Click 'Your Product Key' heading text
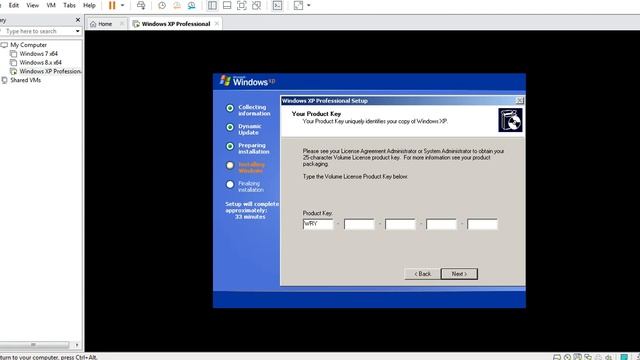Viewport: 640px width, 360px height. tap(316, 114)
